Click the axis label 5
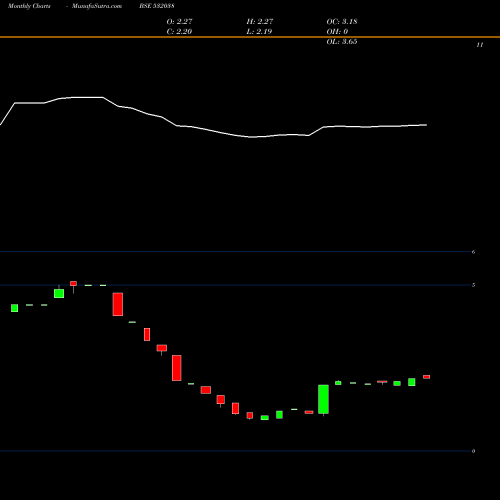The width and height of the screenshot is (500, 500). pos(473,285)
